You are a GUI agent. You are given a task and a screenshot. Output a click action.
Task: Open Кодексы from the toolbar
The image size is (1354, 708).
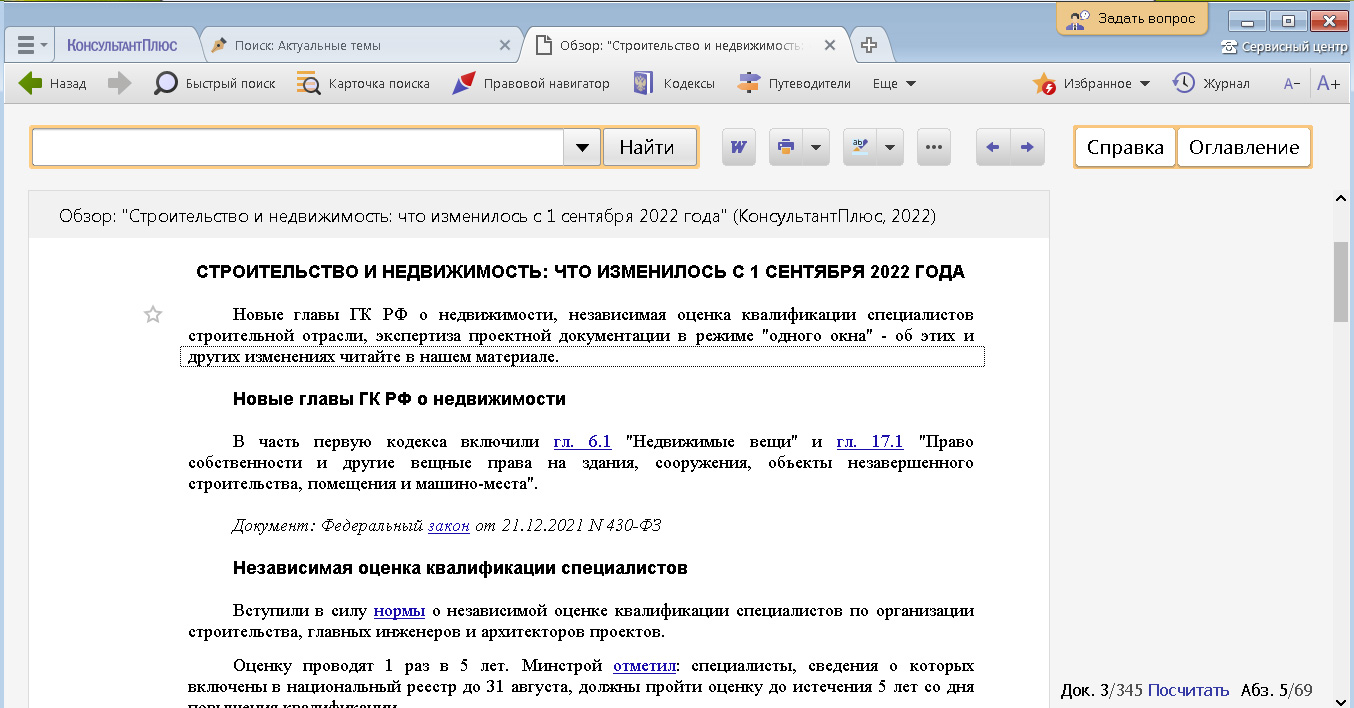(642, 84)
